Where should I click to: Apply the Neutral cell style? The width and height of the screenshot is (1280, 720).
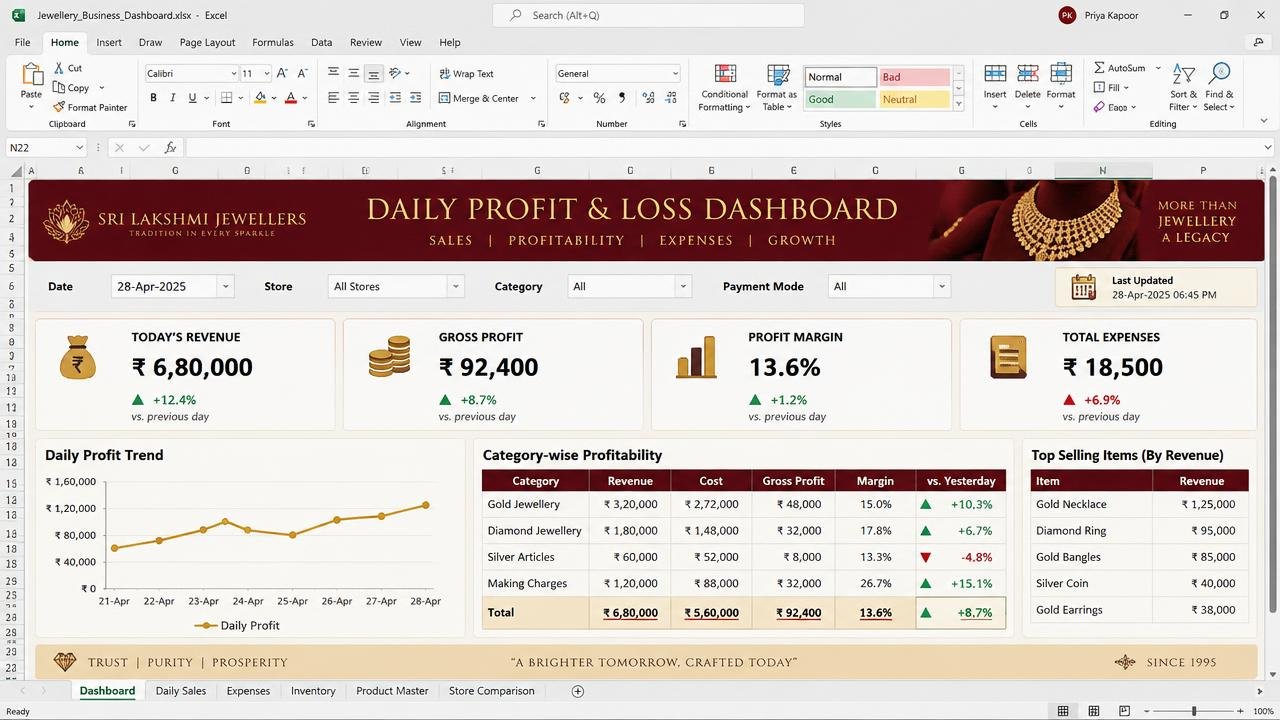[x=915, y=99]
